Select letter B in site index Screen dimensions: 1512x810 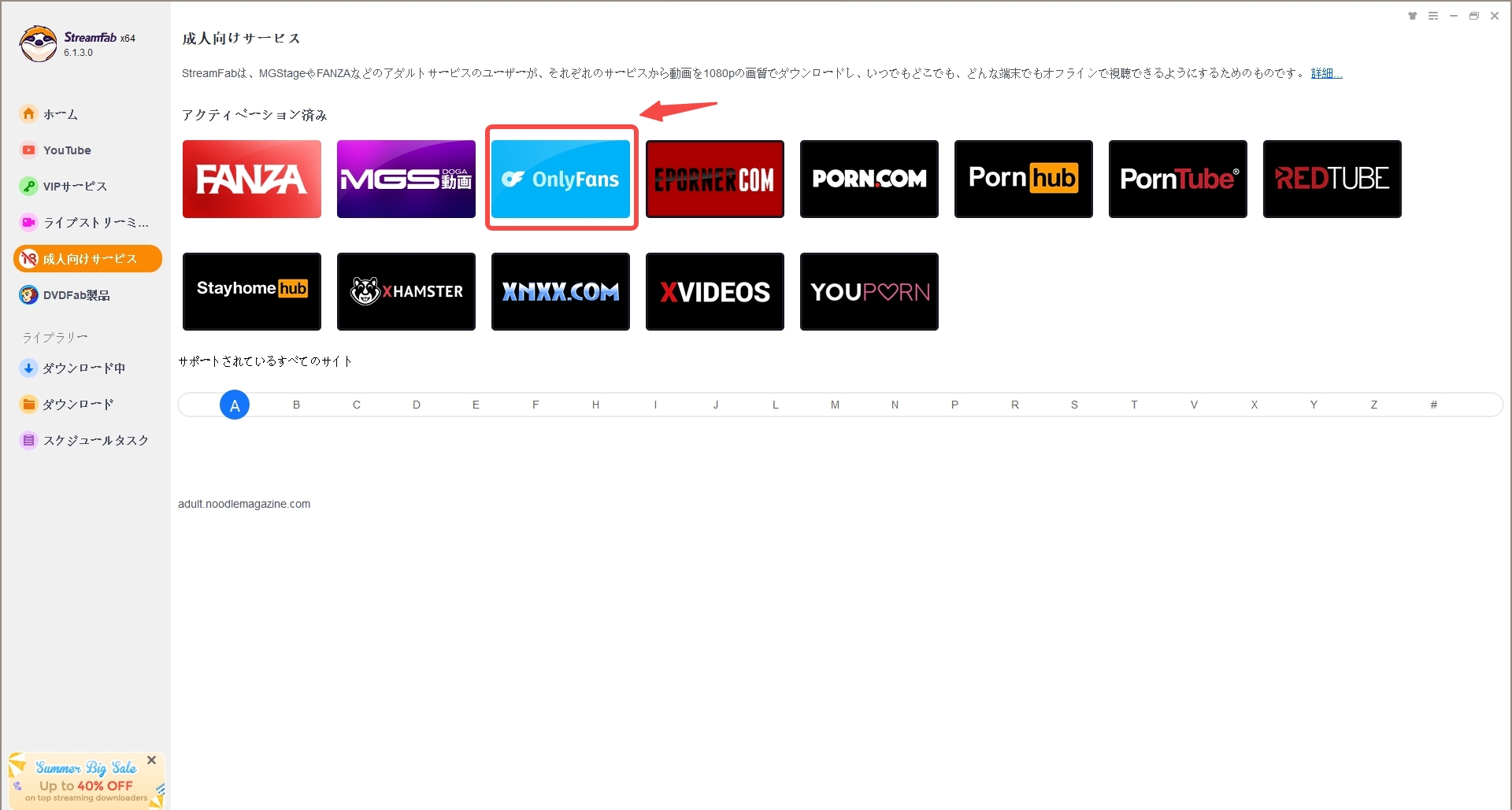296,405
